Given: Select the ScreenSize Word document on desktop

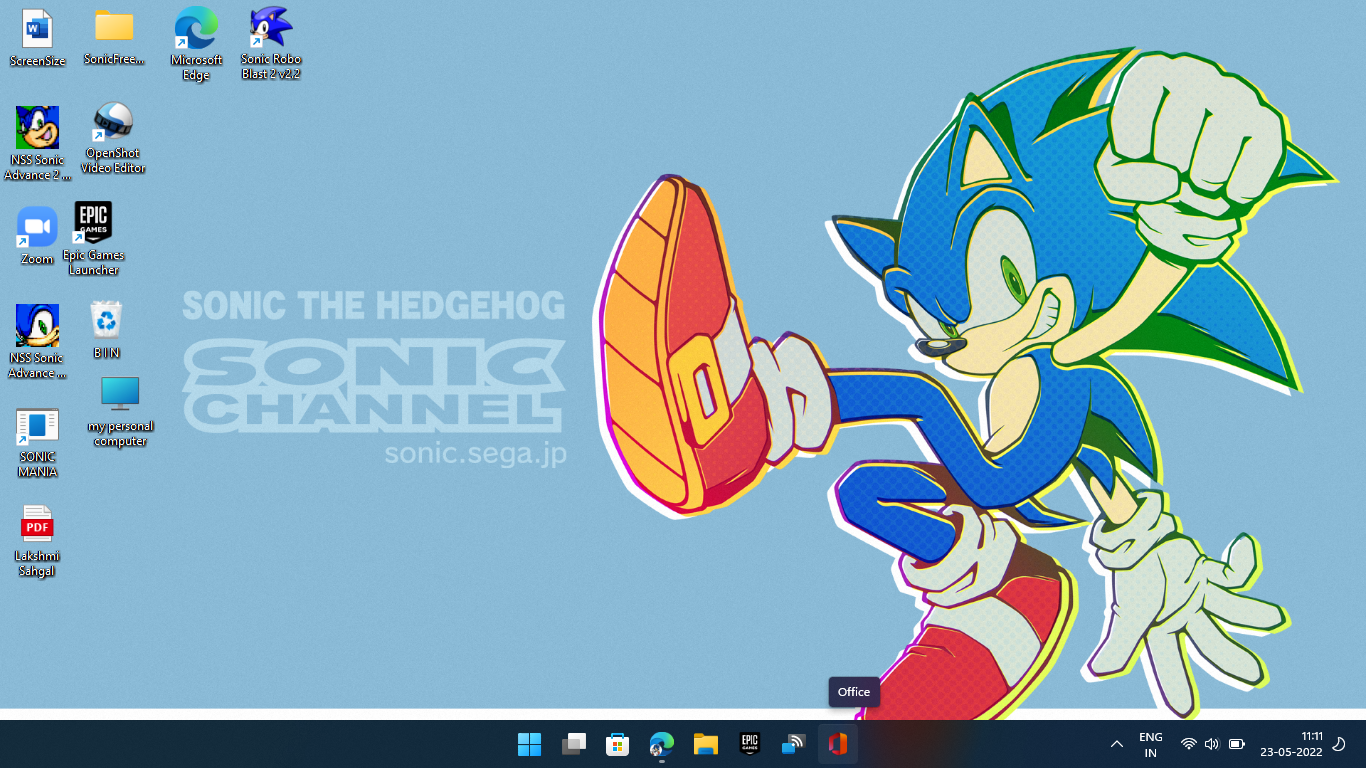Looking at the screenshot, I should click(x=37, y=38).
